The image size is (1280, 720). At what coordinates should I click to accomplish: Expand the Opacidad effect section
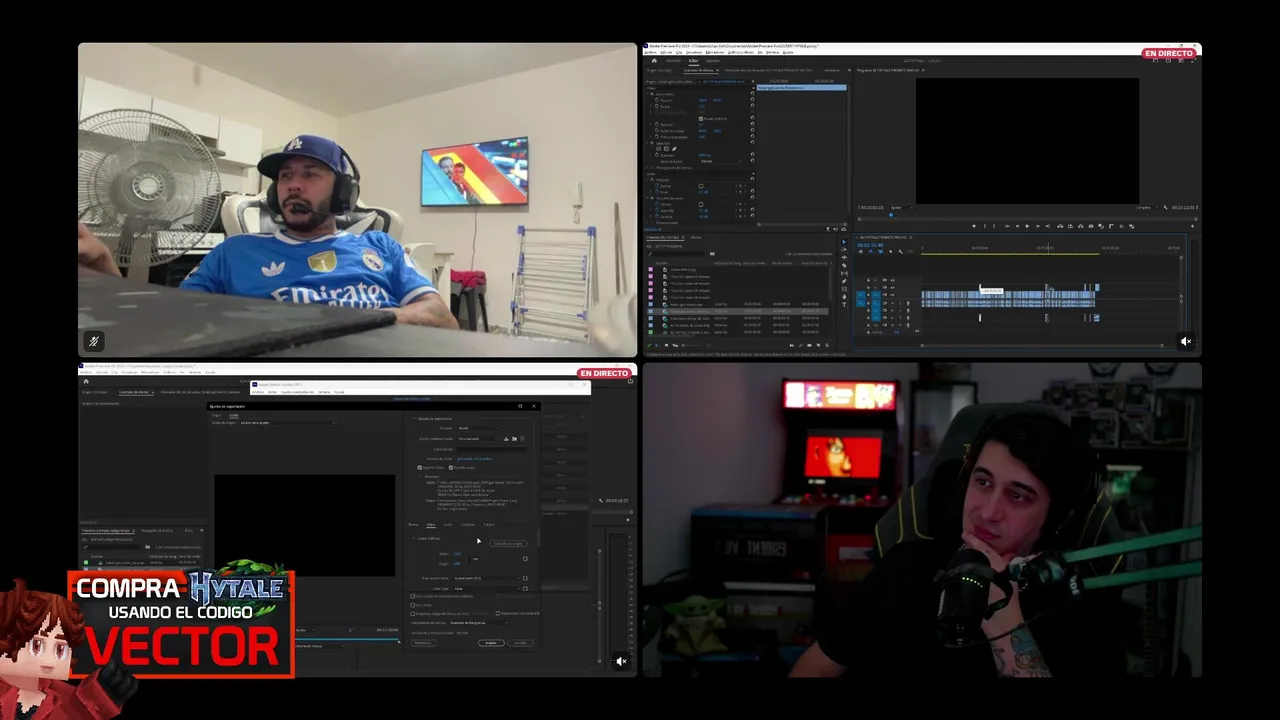pyautogui.click(x=648, y=143)
